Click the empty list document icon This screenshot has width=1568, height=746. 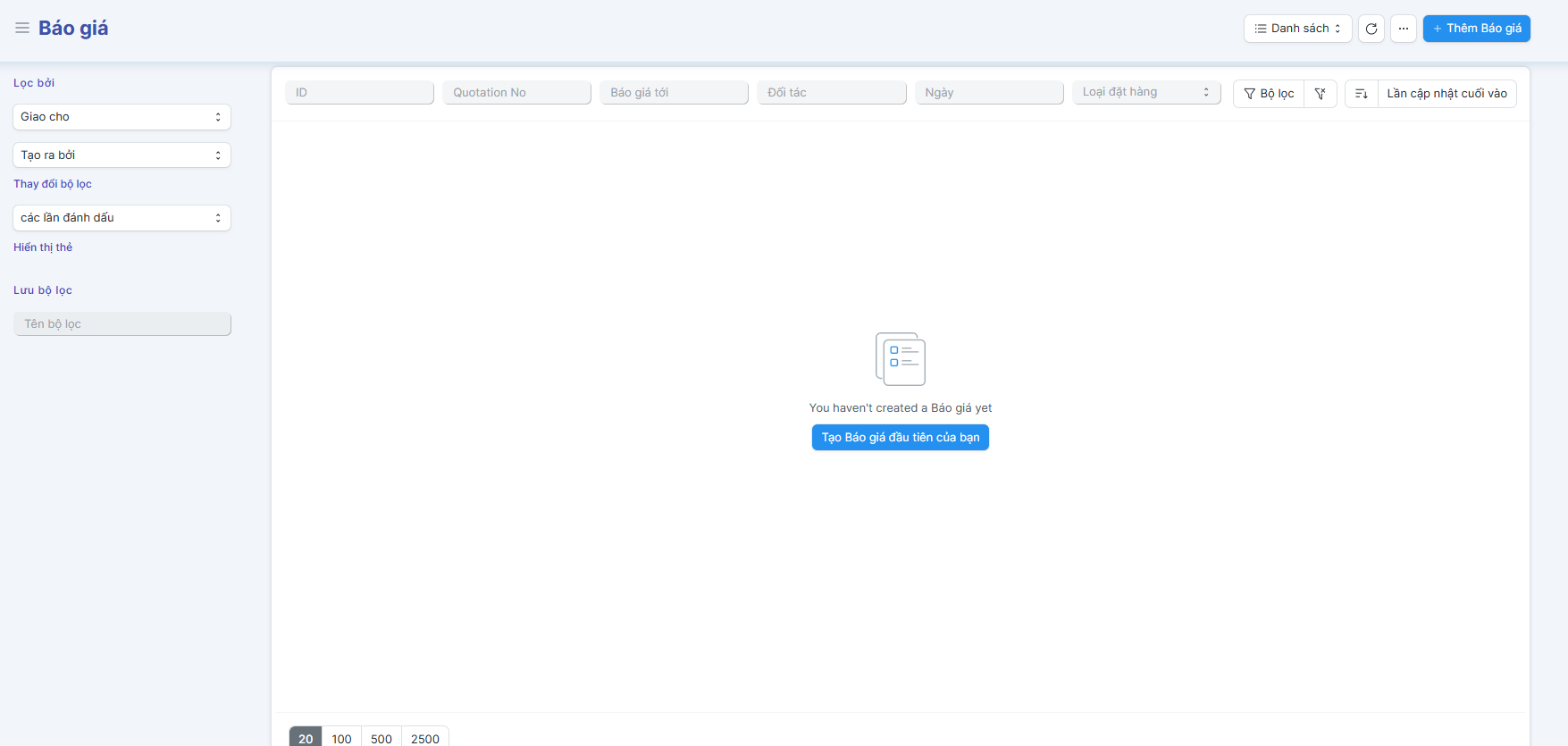pos(901,359)
